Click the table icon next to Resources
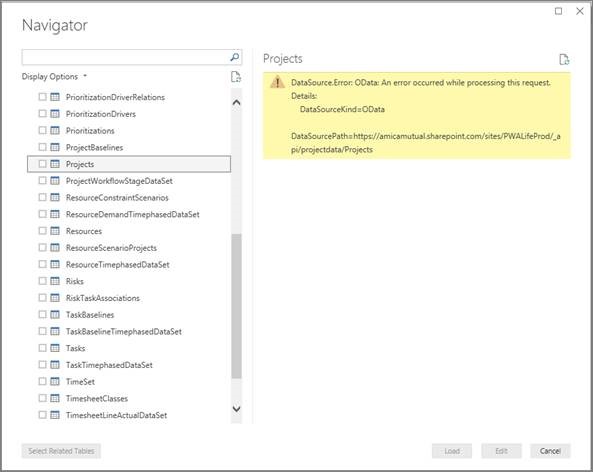593x472 pixels. (x=55, y=231)
